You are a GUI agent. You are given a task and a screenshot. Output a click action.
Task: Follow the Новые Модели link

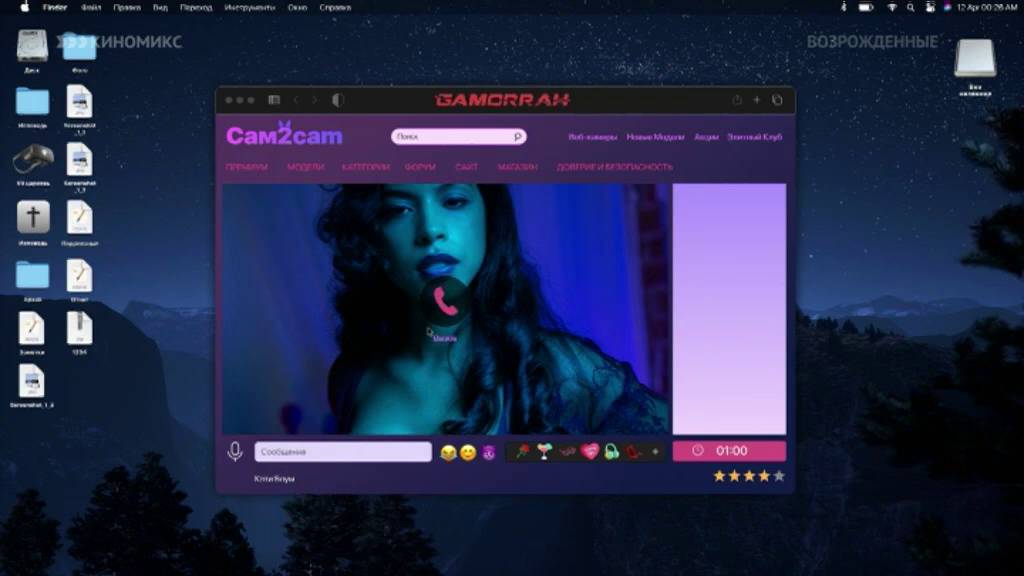point(655,137)
